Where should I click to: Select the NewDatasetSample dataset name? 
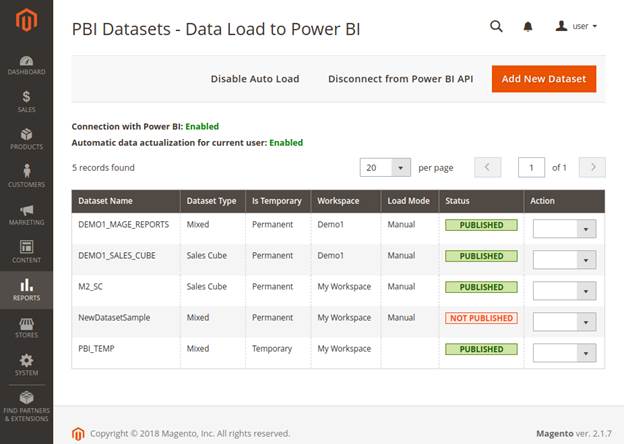[x=114, y=317]
